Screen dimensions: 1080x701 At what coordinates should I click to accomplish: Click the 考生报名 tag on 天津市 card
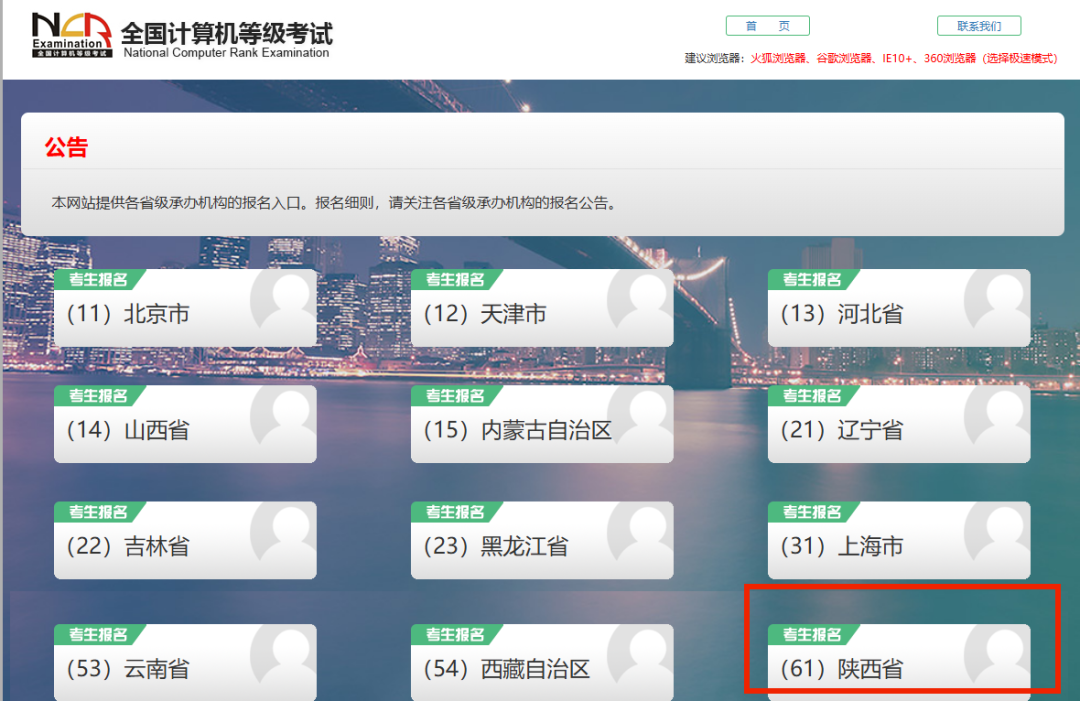[455, 280]
